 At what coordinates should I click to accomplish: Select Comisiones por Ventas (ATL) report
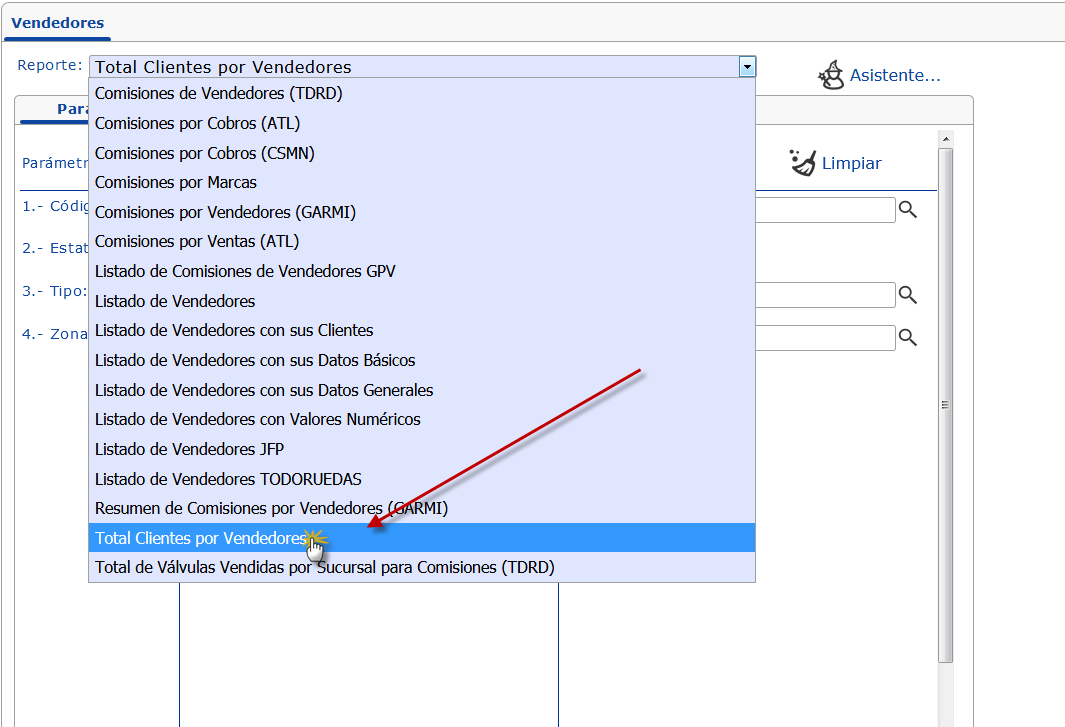click(196, 242)
